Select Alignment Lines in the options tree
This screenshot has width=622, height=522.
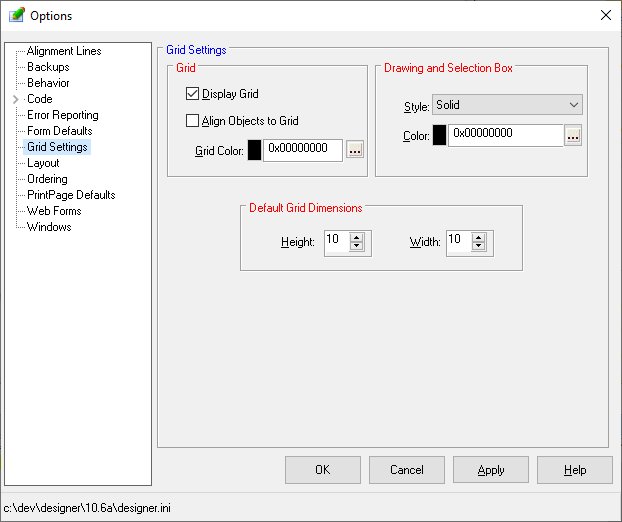coord(64,51)
